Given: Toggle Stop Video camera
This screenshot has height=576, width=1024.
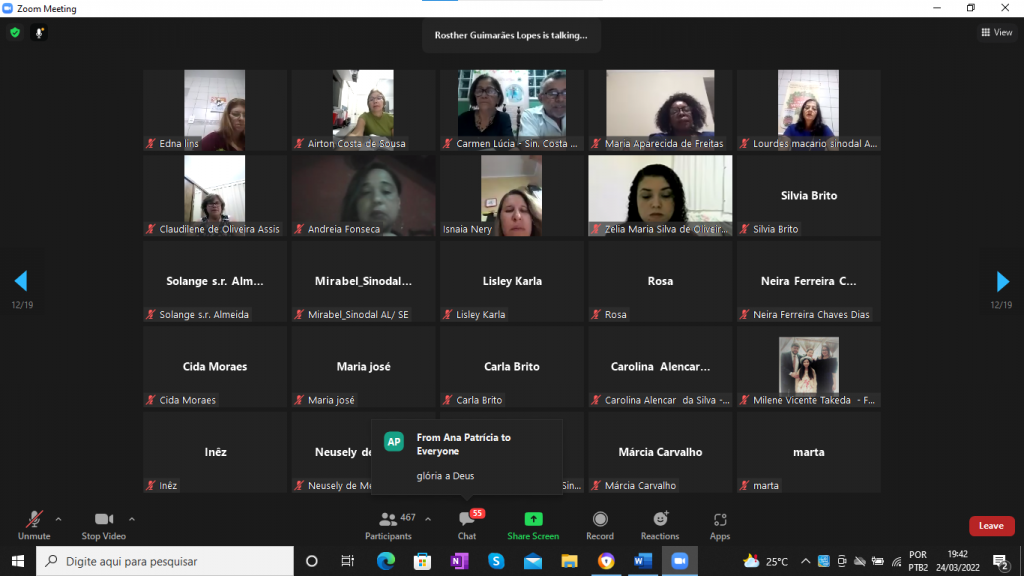Looking at the screenshot, I should tap(103, 524).
